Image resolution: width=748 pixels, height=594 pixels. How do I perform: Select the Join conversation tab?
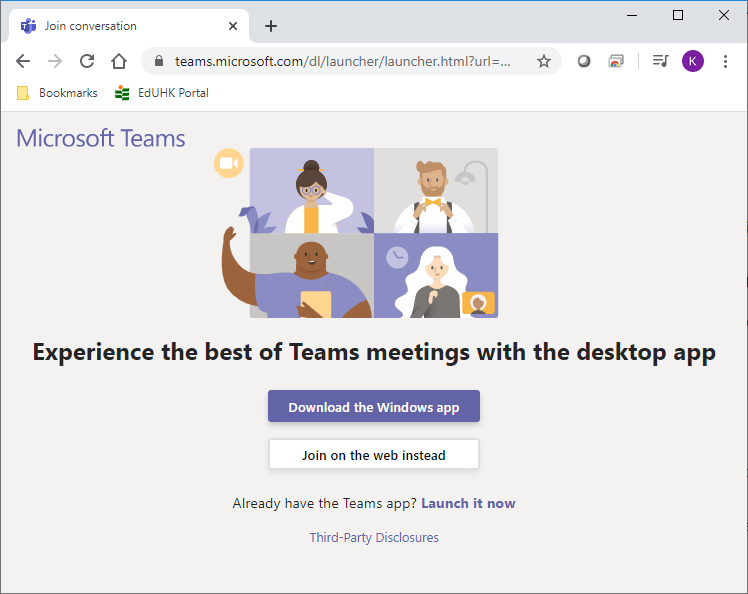[120, 26]
